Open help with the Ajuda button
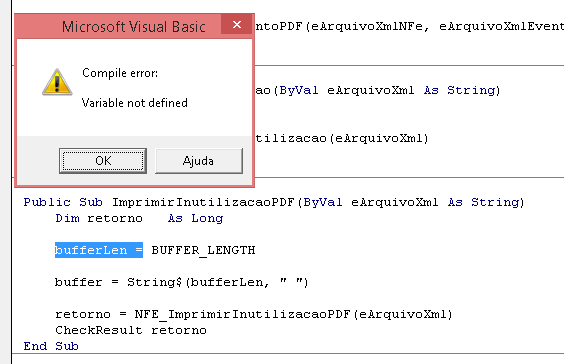Image resolution: width=564 pixels, height=364 pixels. pyautogui.click(x=199, y=161)
